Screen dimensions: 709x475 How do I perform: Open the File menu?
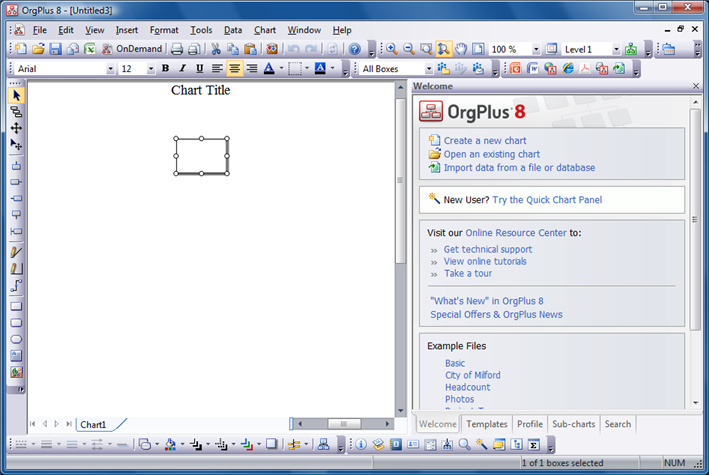[40, 30]
